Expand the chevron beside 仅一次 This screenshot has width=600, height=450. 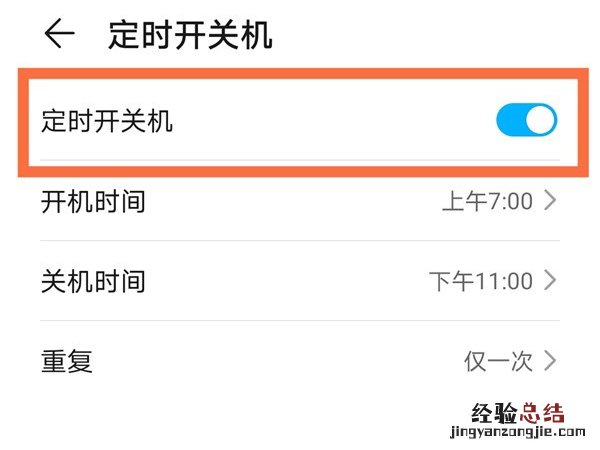pyautogui.click(x=550, y=361)
